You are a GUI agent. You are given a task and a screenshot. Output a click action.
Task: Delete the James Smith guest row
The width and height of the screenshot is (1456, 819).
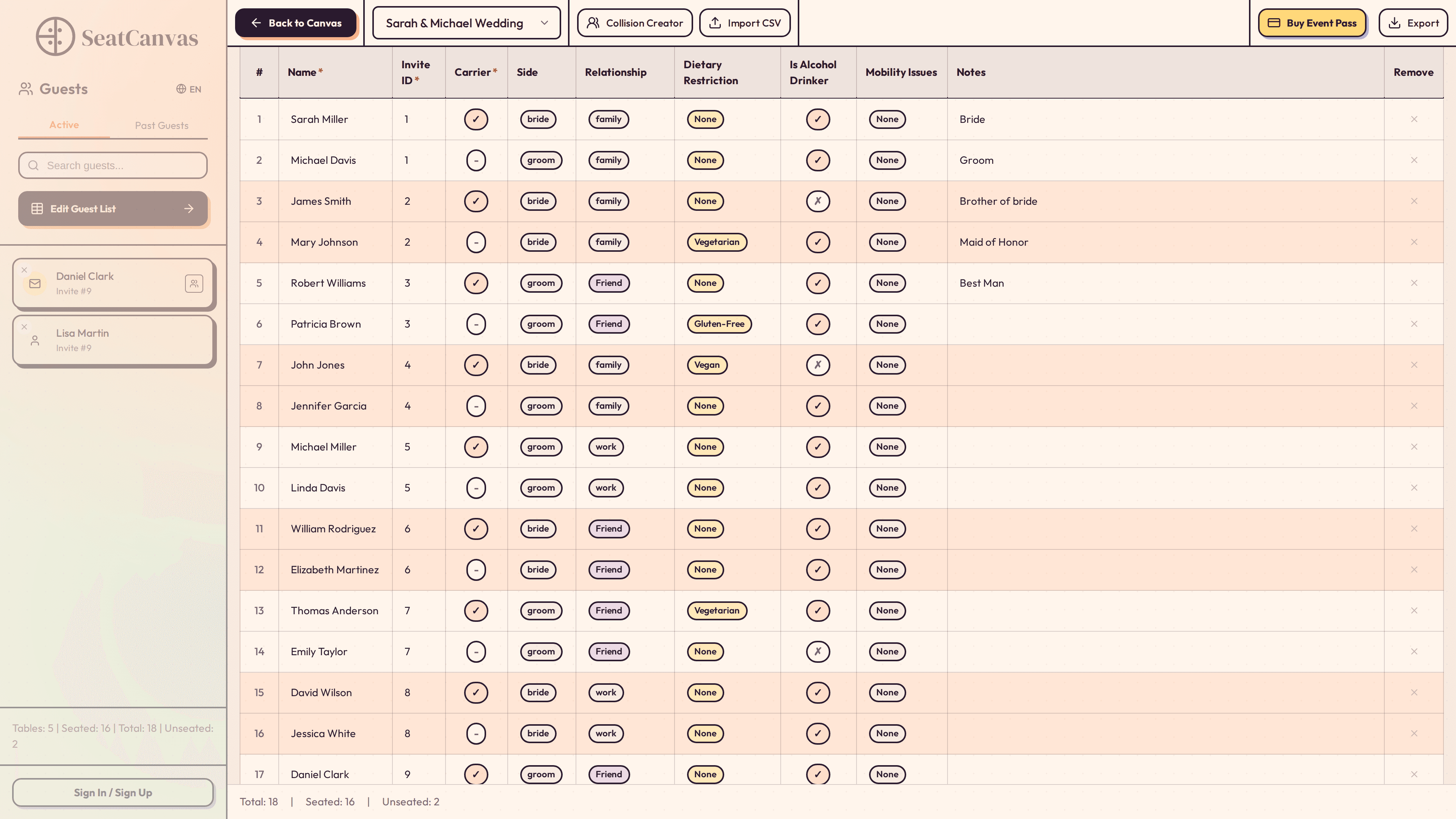[1414, 201]
